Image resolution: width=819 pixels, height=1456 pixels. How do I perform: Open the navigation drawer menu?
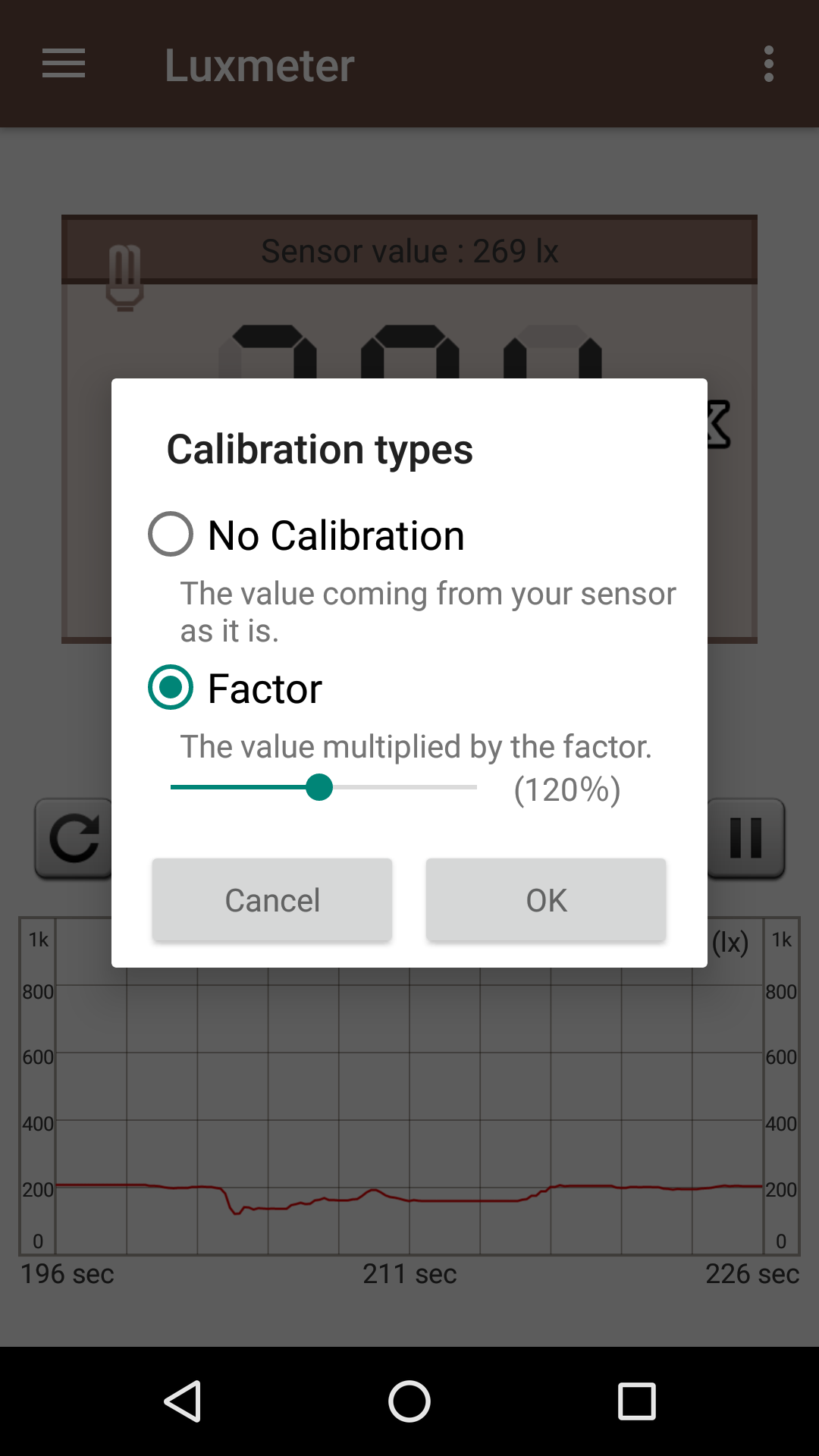click(x=63, y=65)
